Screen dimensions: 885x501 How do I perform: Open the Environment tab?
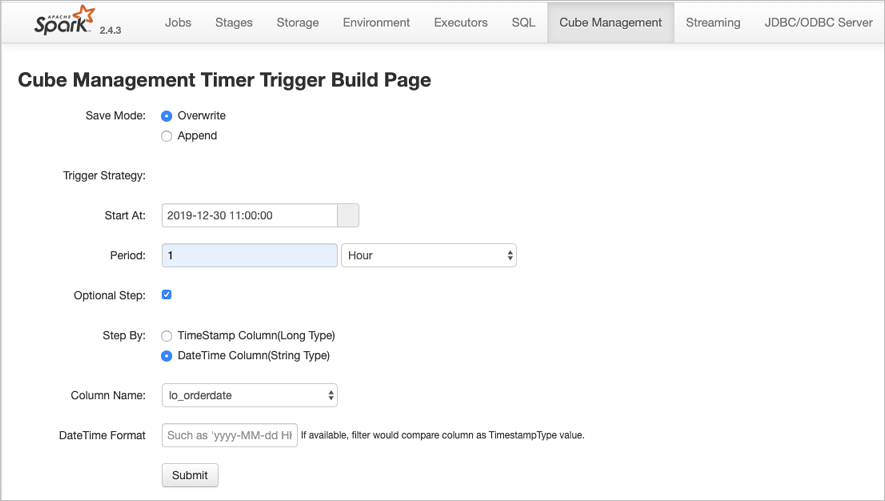[x=376, y=23]
